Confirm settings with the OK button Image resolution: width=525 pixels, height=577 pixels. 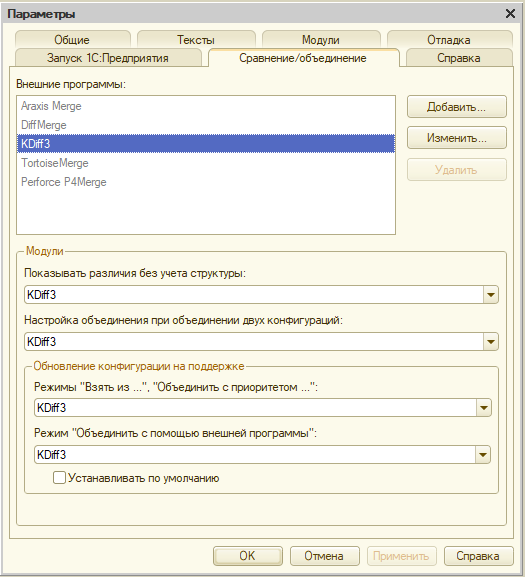point(248,556)
